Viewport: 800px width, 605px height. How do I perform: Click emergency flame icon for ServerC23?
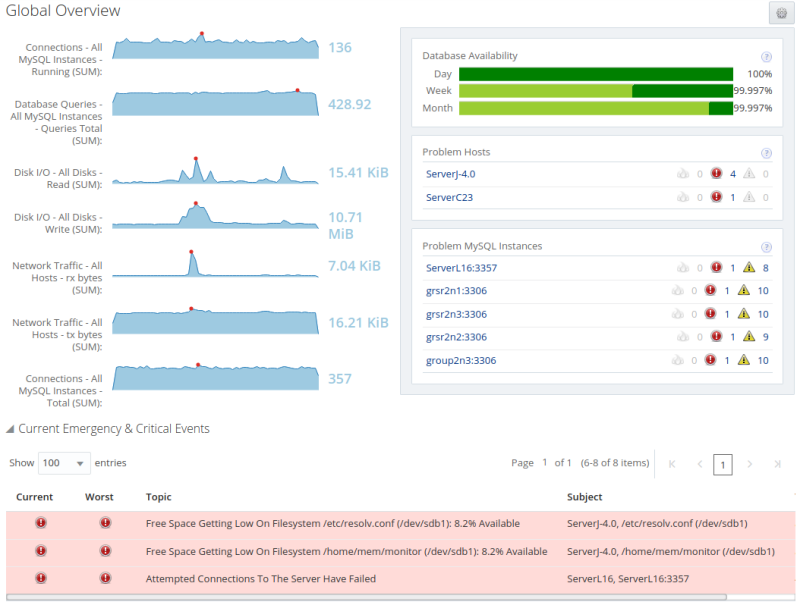(683, 197)
